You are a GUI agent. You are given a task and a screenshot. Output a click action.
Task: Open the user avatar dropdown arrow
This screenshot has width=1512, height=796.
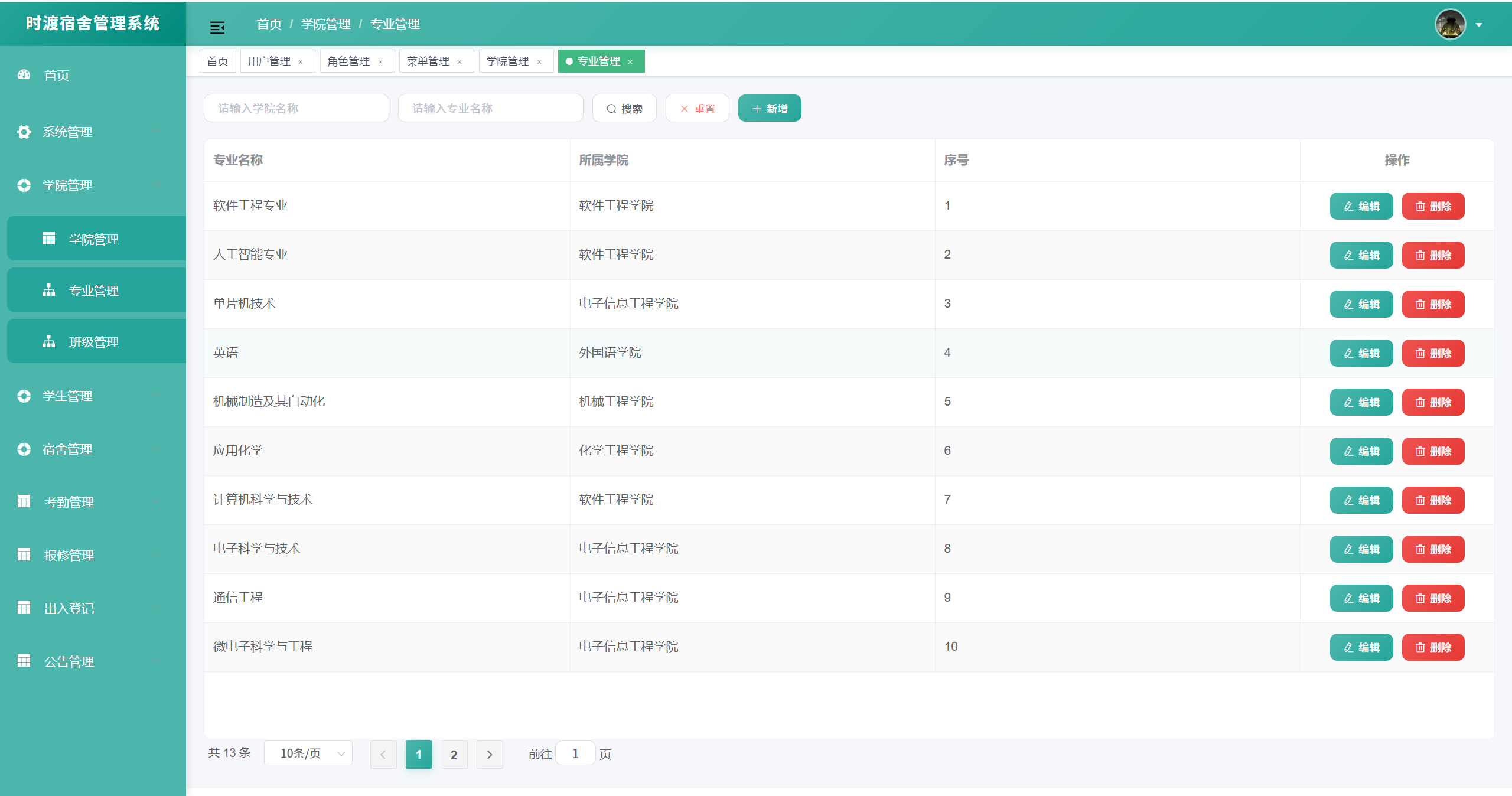[1479, 25]
